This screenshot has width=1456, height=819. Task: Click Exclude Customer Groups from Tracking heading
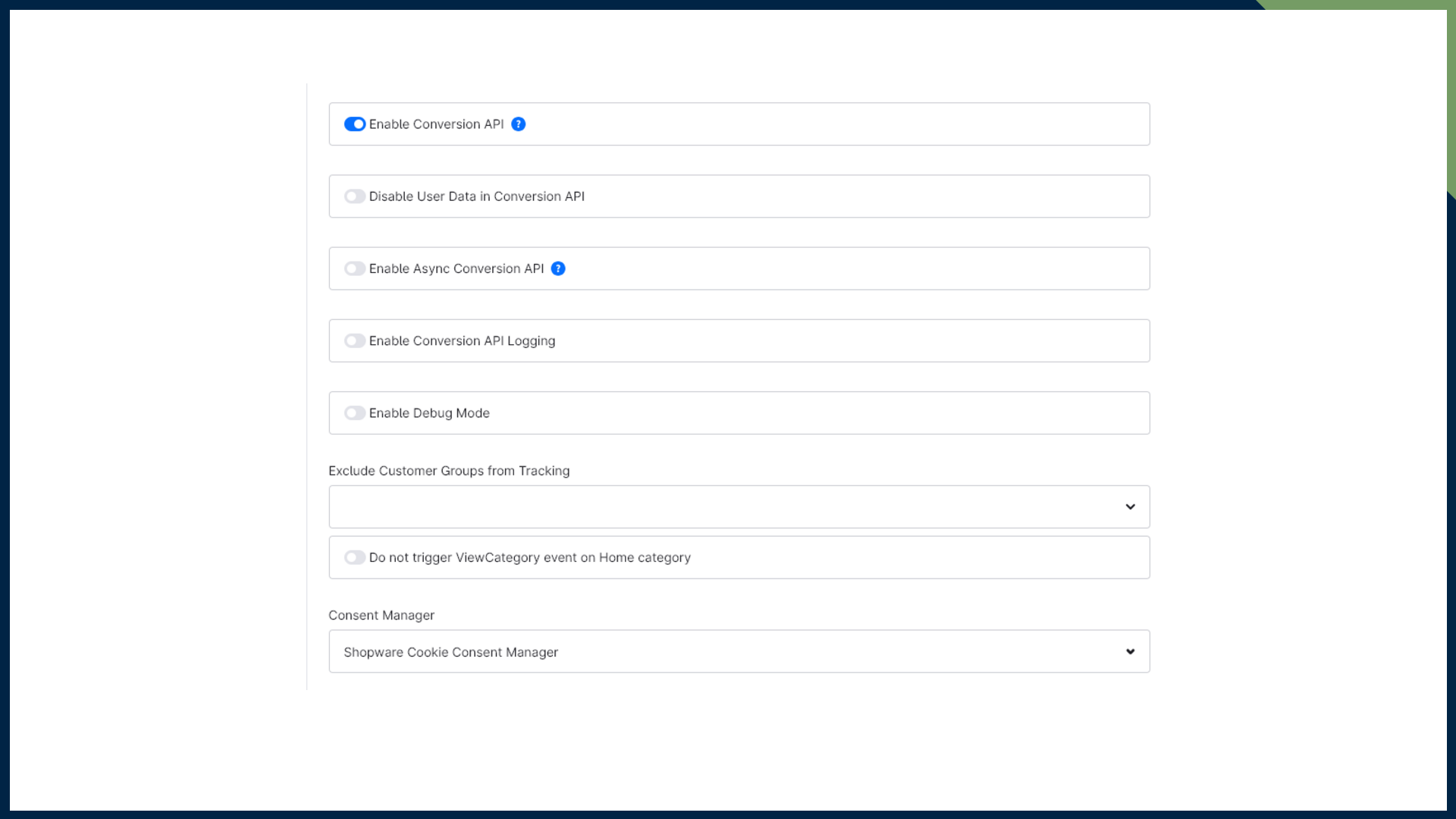coord(448,471)
